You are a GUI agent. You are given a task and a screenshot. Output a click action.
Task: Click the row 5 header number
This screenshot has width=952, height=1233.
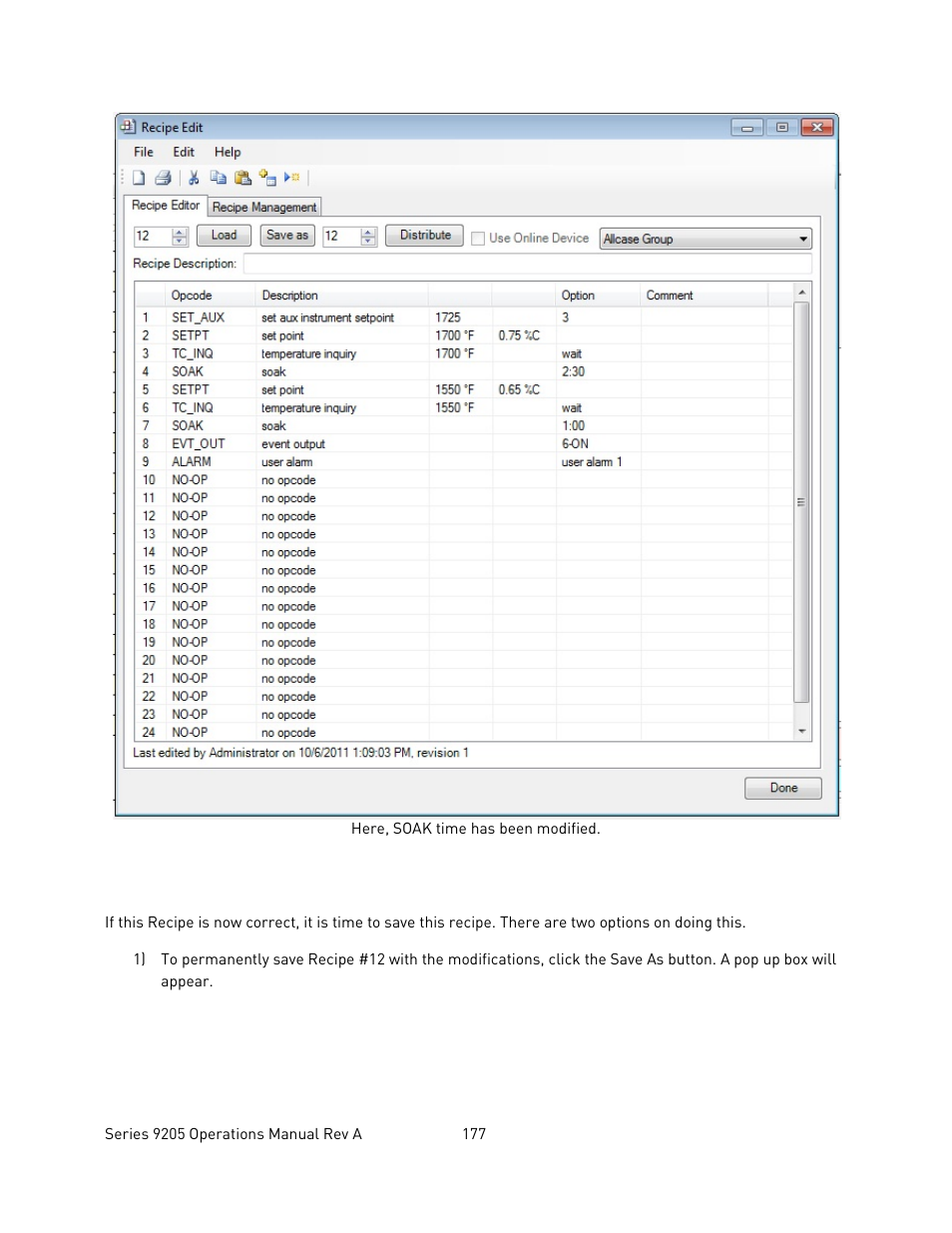click(x=146, y=389)
